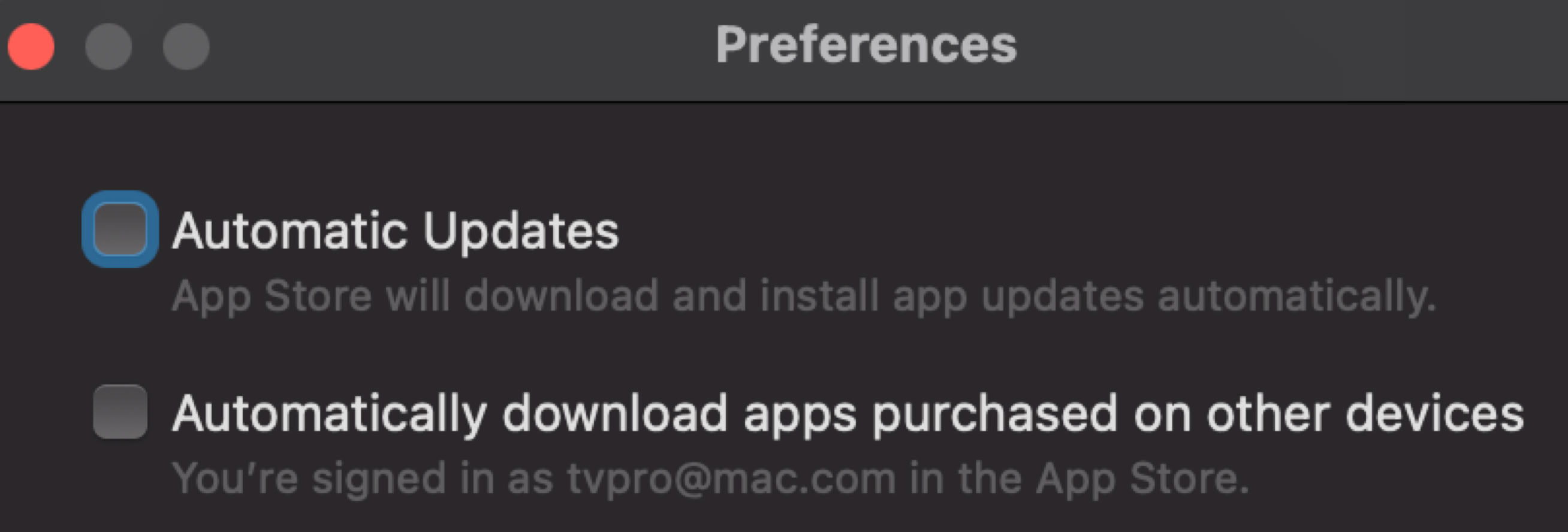1568x532 pixels.
Task: Click the gray minimize button in title bar
Action: click(x=108, y=46)
